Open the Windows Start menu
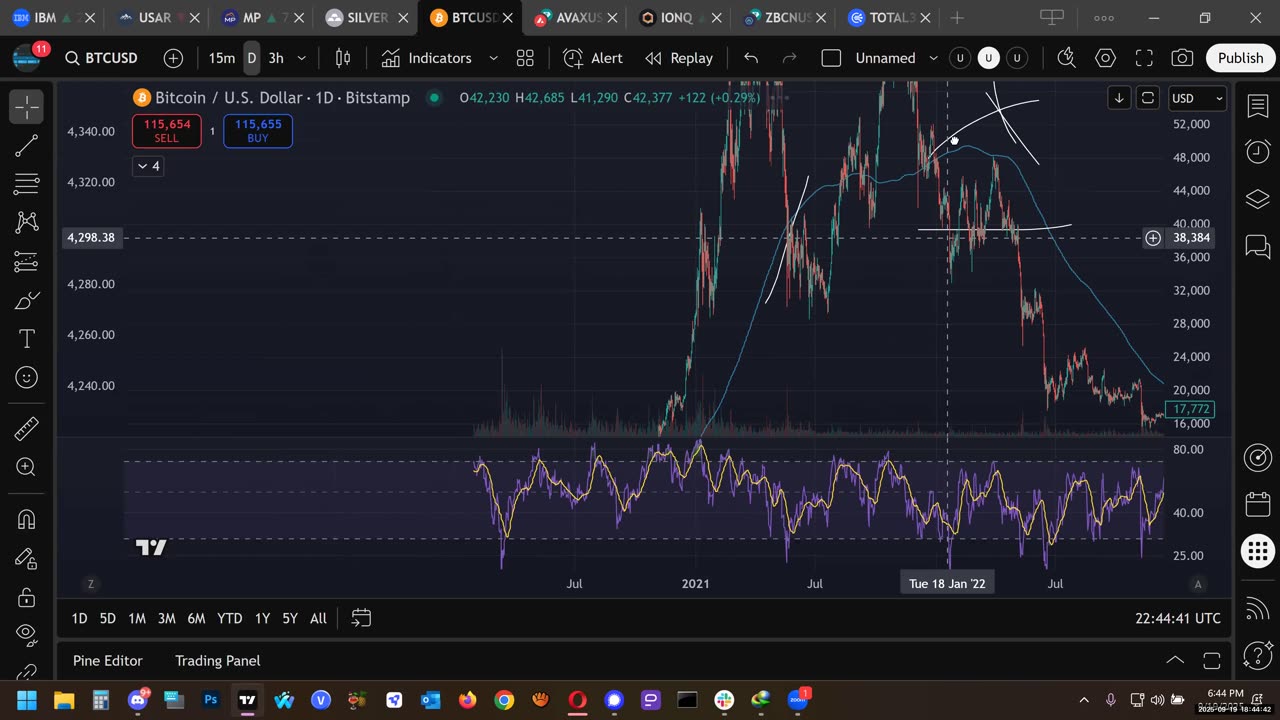This screenshot has width=1280, height=720. point(26,700)
